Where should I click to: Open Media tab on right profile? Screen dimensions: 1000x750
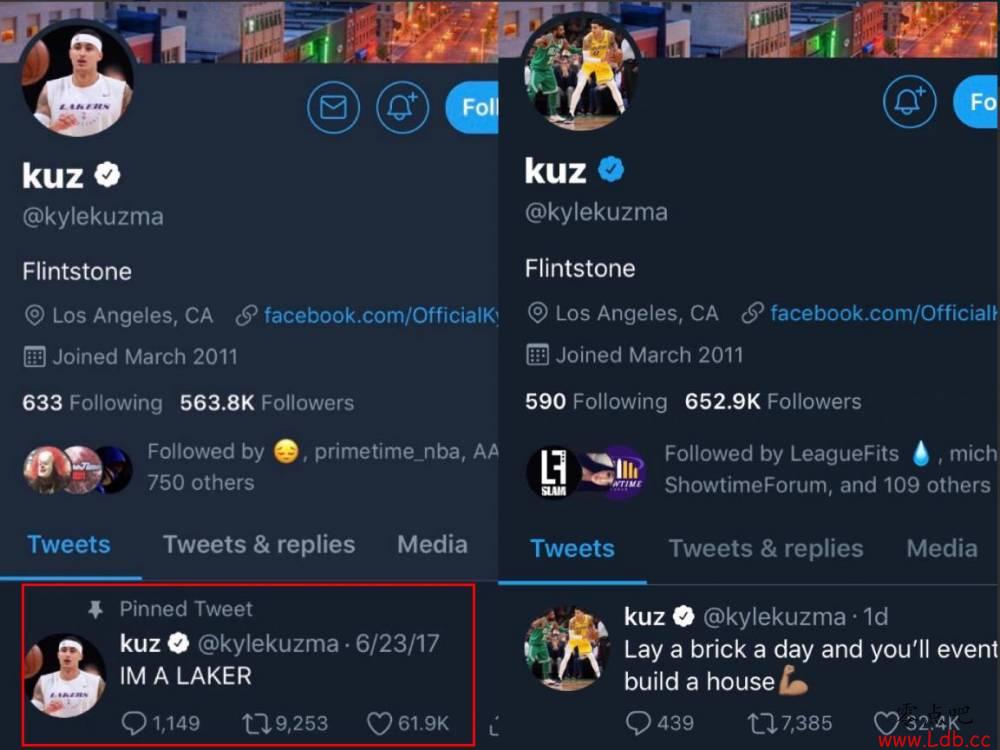pos(942,548)
